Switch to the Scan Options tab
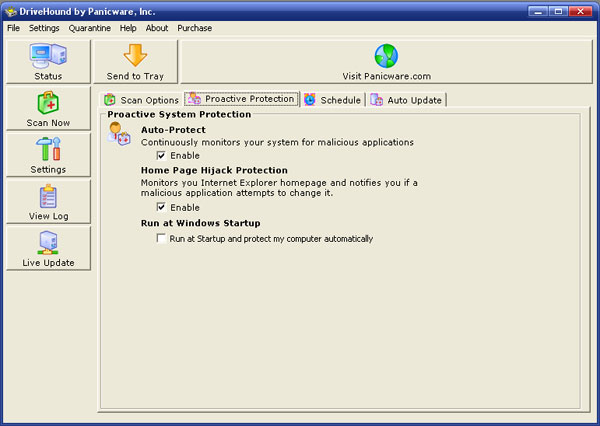Screen dimensions: 600x426 coord(141,100)
